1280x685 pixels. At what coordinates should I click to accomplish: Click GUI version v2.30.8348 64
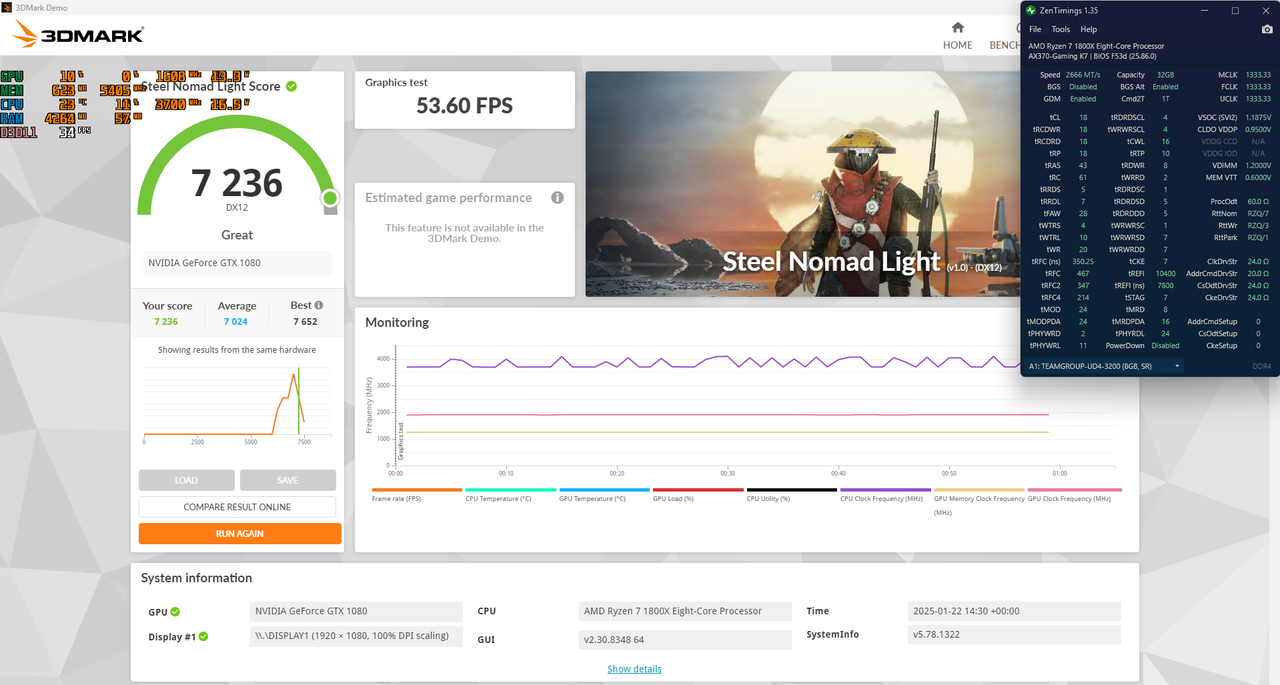pos(687,640)
